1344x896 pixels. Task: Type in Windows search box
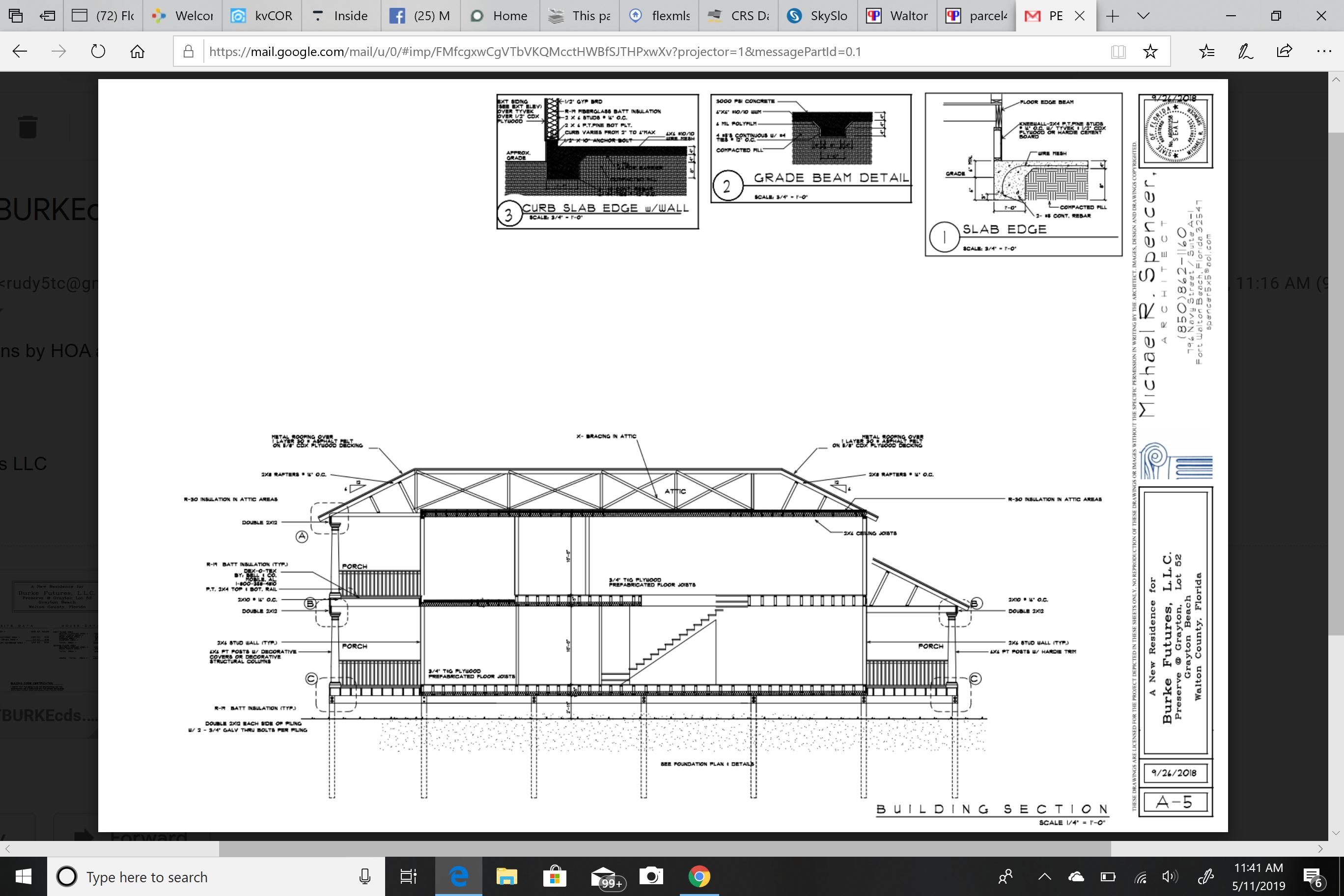[x=217, y=876]
